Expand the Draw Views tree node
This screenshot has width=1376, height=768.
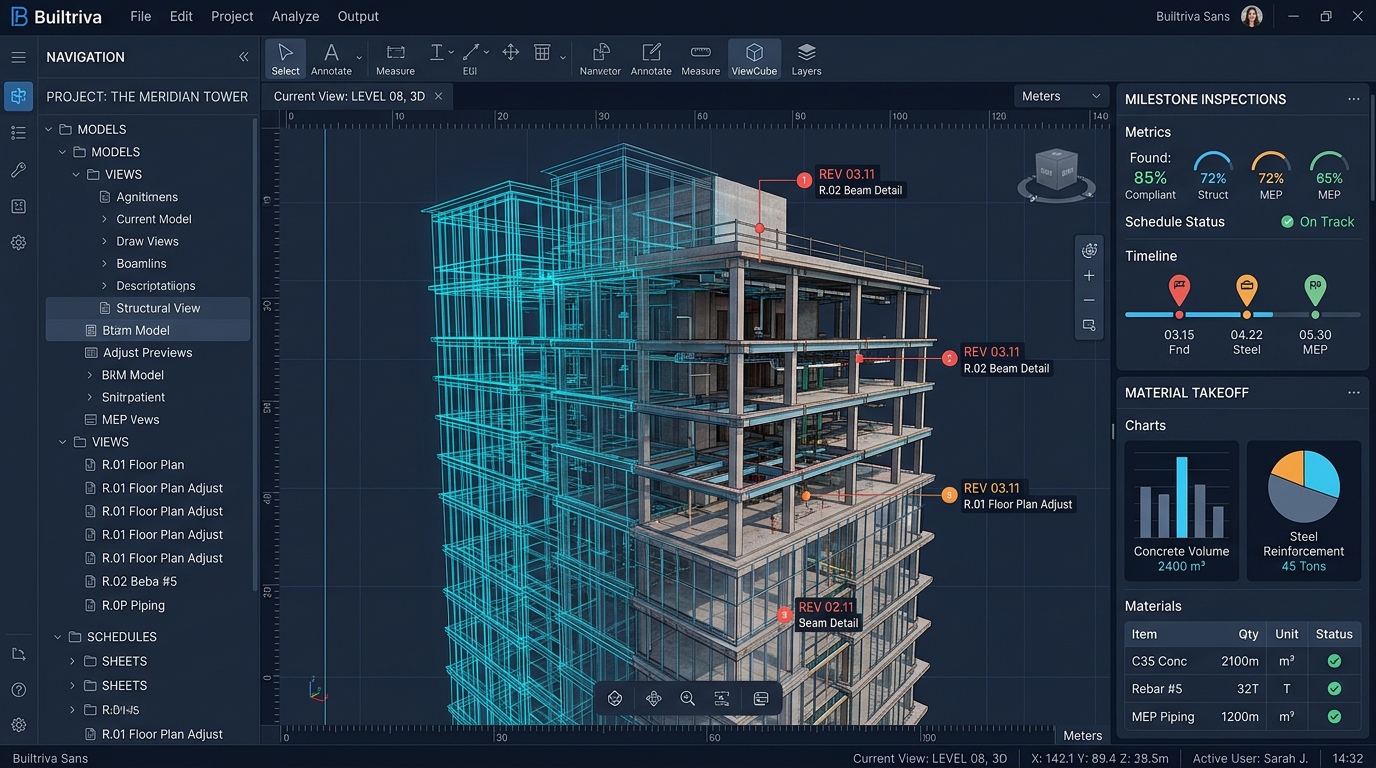tap(104, 241)
